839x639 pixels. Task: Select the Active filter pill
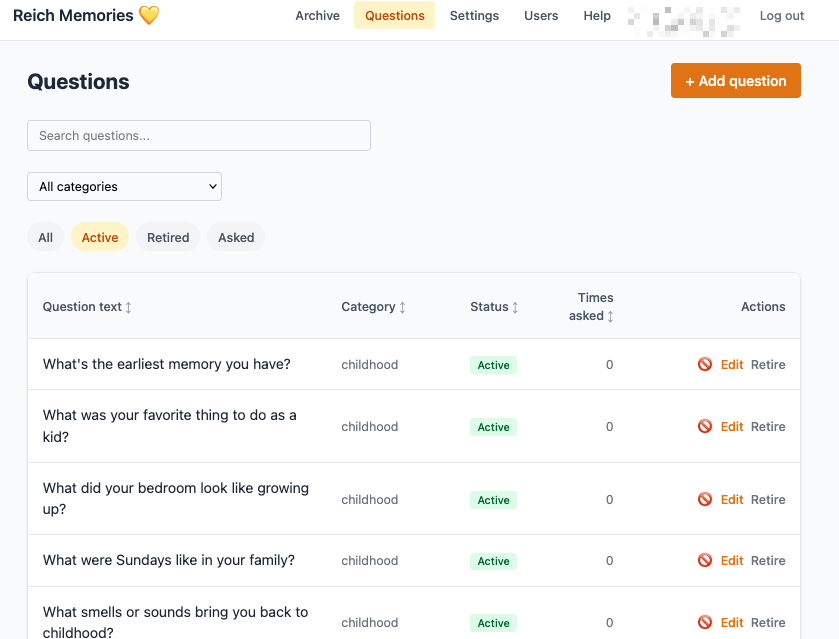100,237
